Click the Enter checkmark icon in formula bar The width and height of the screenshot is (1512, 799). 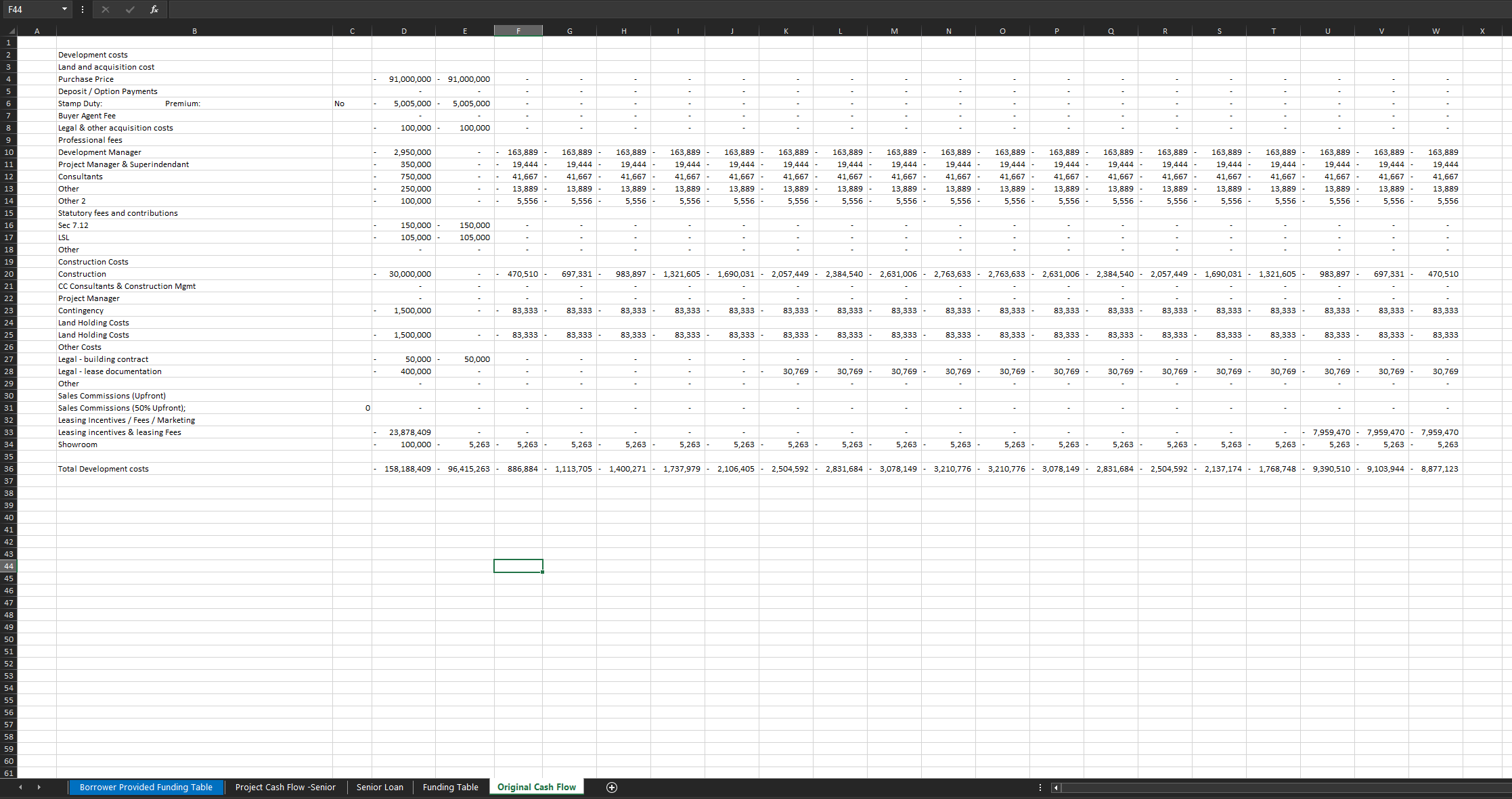(130, 9)
